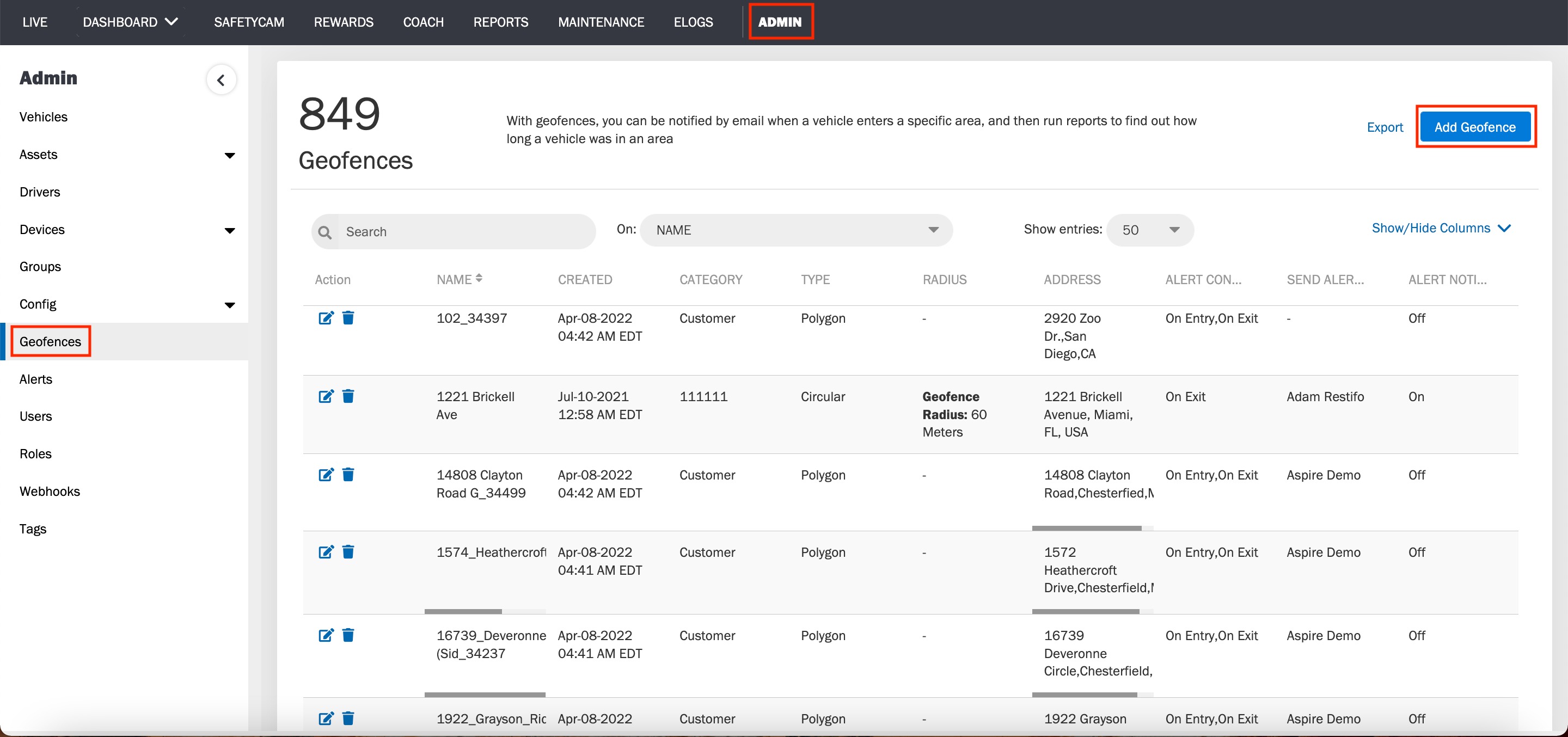The height and width of the screenshot is (737, 1568).
Task: Edit the 1574_Heathercroft geofence
Action: [x=326, y=551]
